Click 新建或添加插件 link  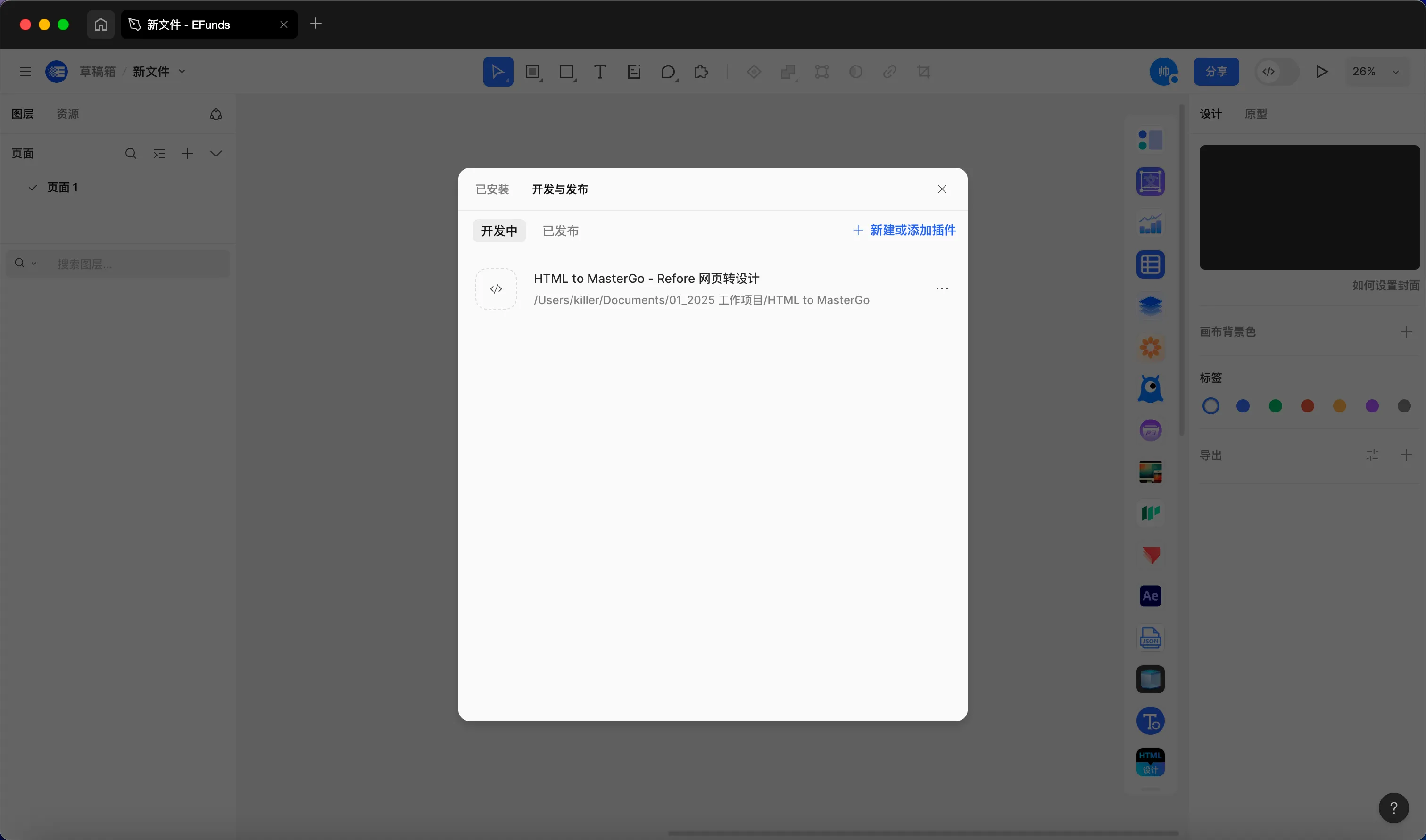[904, 231]
